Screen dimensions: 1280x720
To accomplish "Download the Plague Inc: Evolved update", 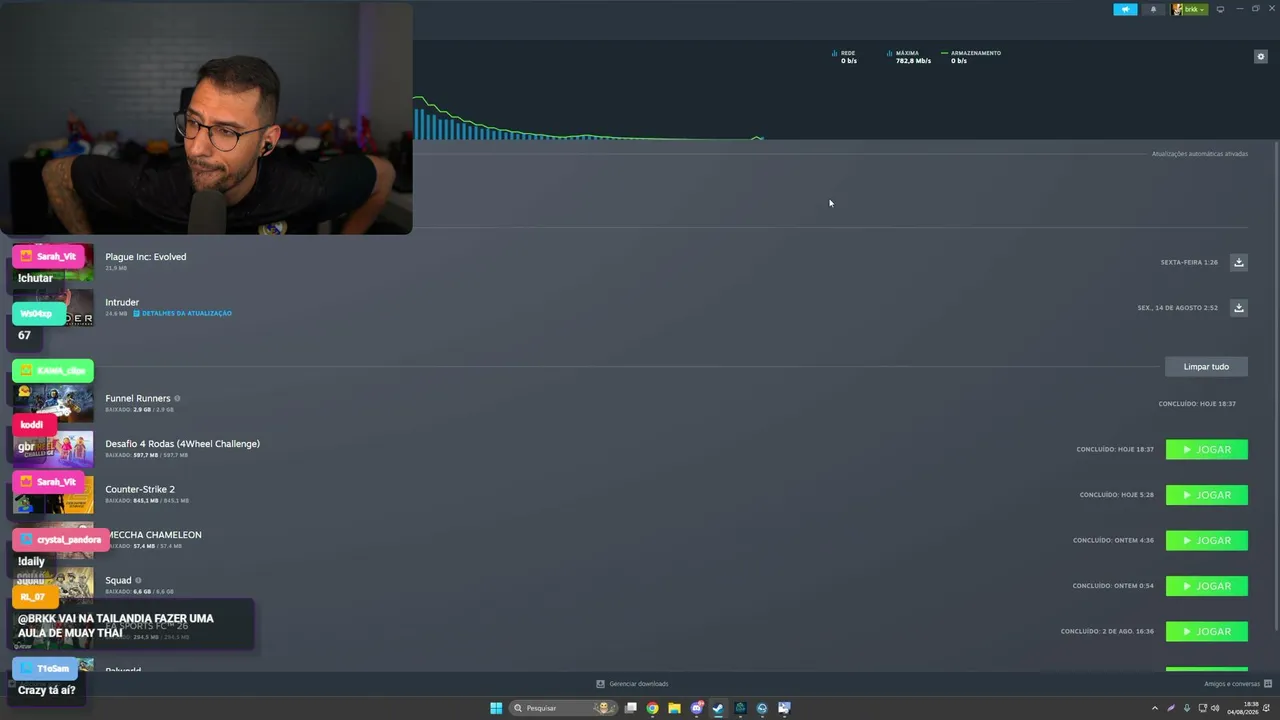I will tap(1239, 262).
